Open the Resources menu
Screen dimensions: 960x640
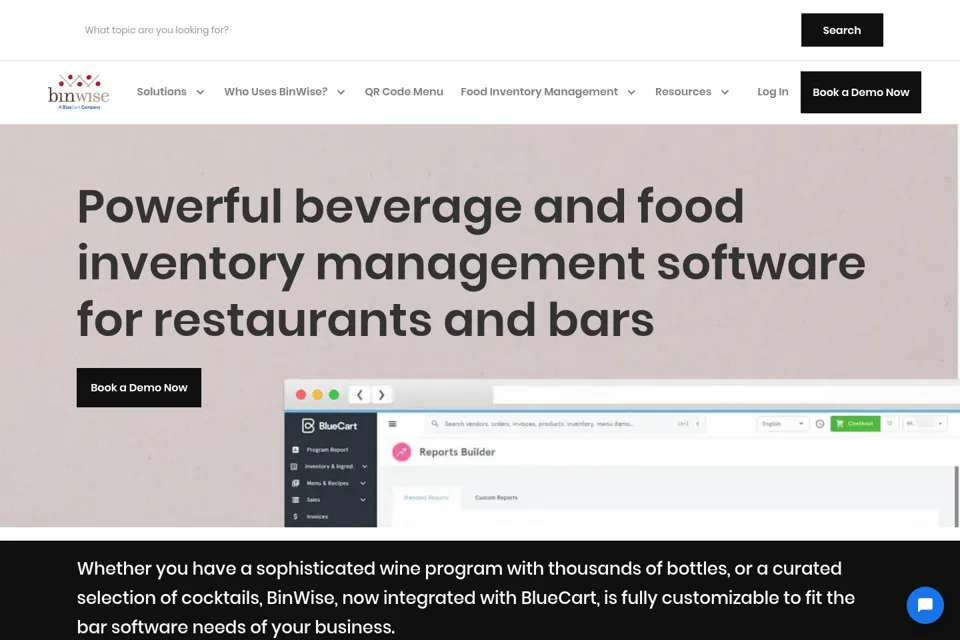[x=683, y=92]
